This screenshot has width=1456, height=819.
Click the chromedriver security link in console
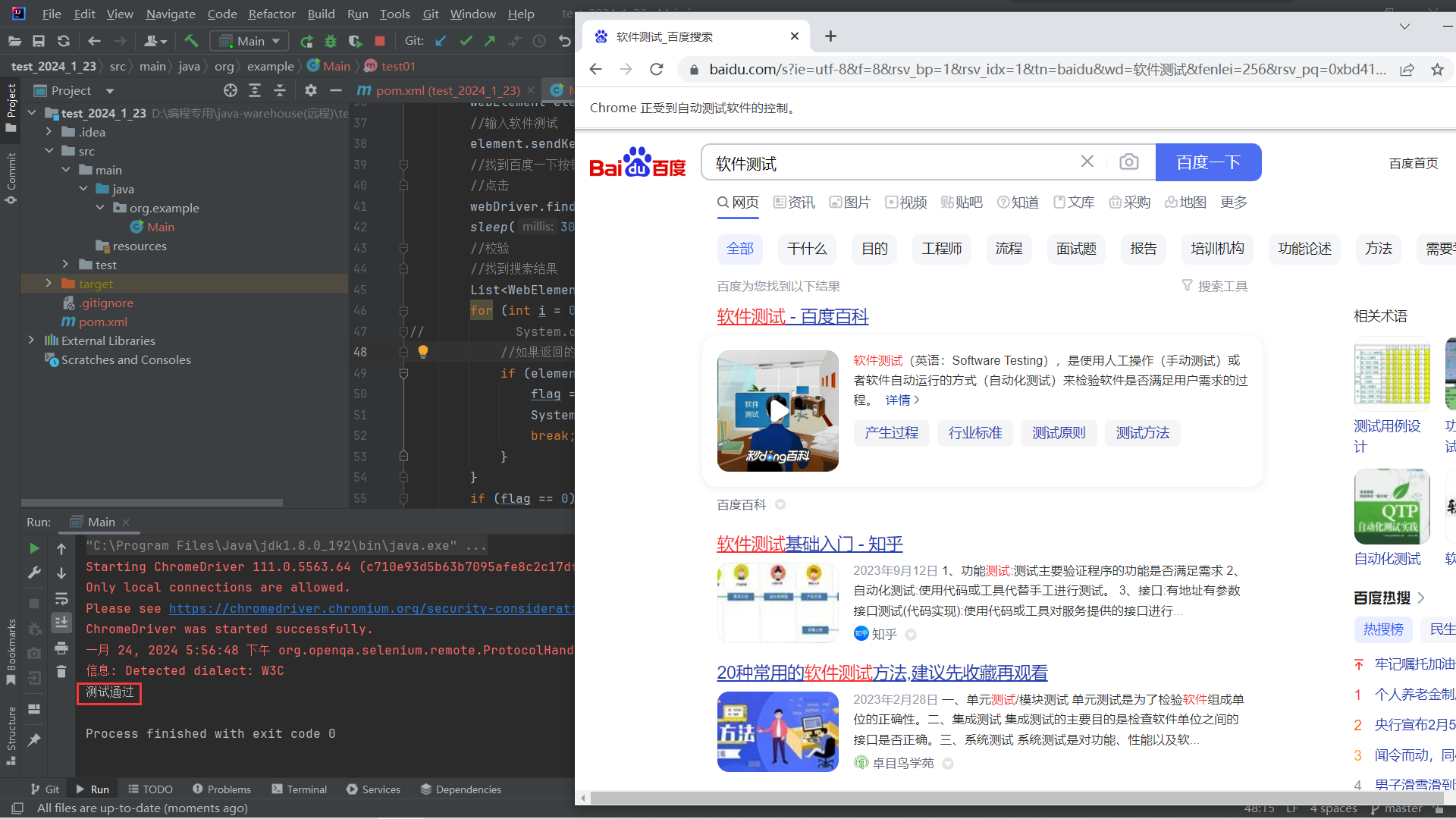(371, 608)
